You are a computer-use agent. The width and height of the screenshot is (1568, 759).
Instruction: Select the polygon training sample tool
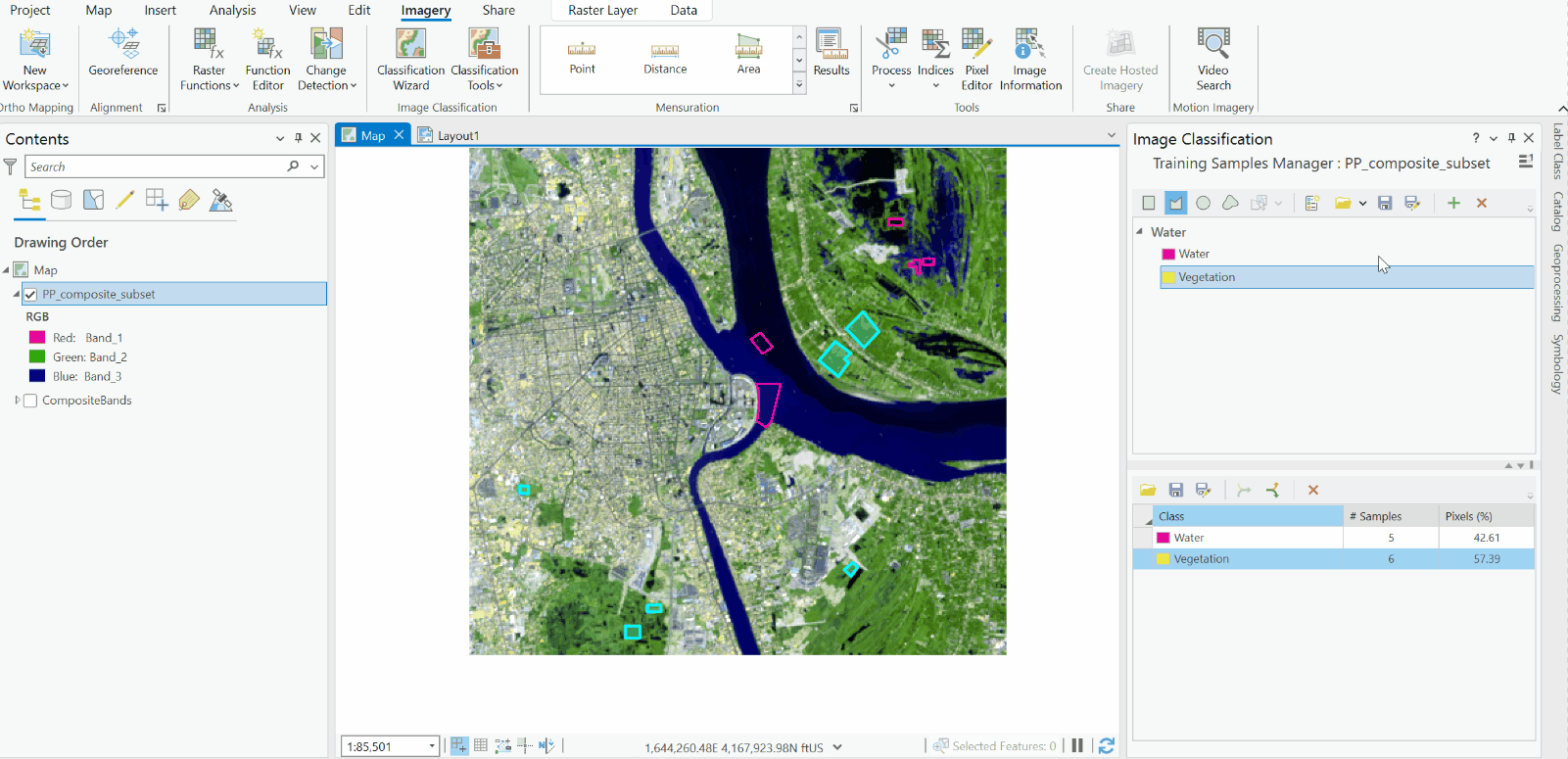[1176, 203]
